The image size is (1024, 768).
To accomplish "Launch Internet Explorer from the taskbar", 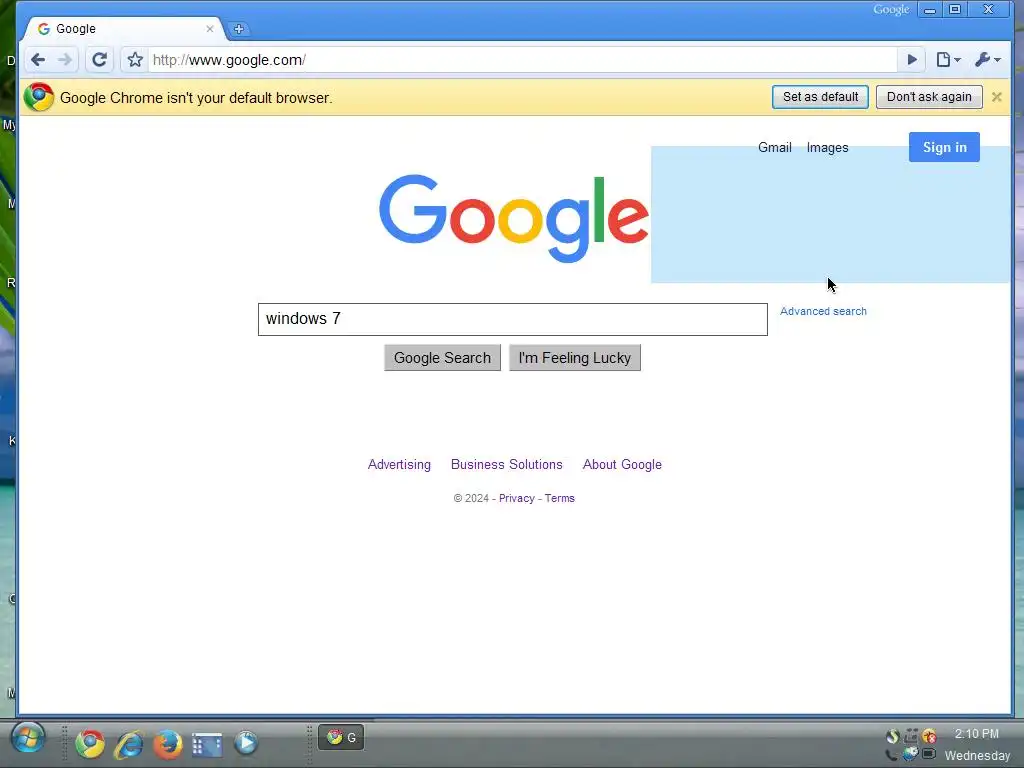I will coord(129,743).
